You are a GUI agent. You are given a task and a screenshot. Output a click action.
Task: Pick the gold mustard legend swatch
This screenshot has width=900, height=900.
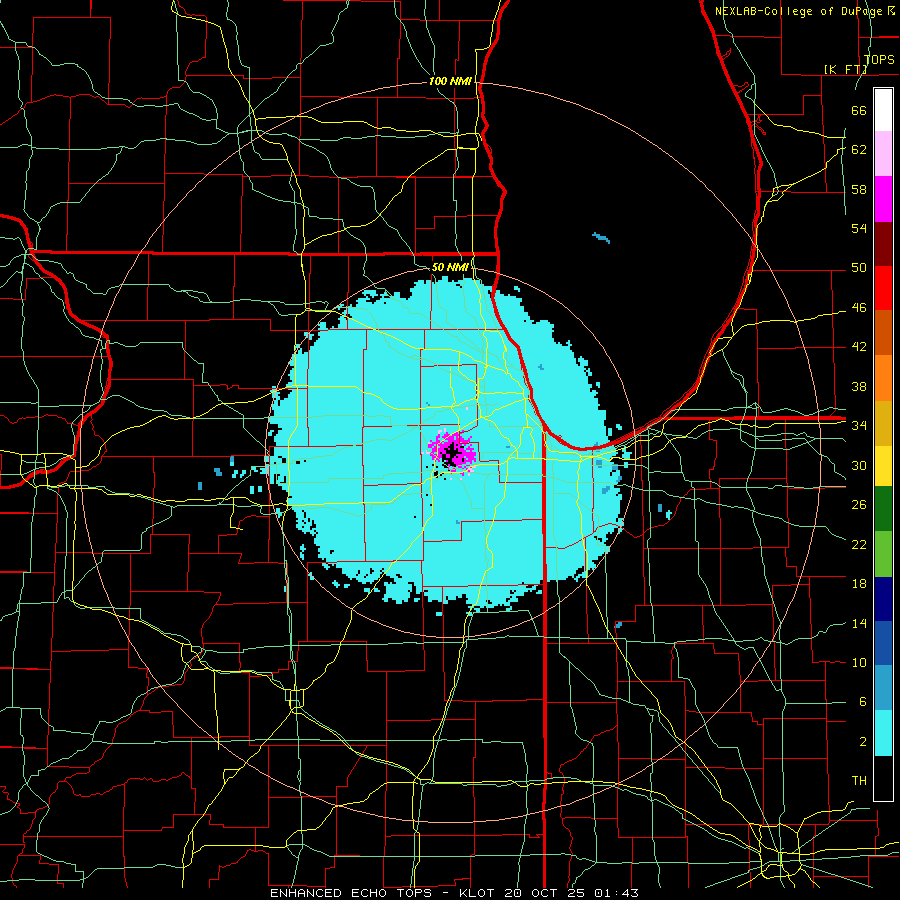[x=883, y=423]
